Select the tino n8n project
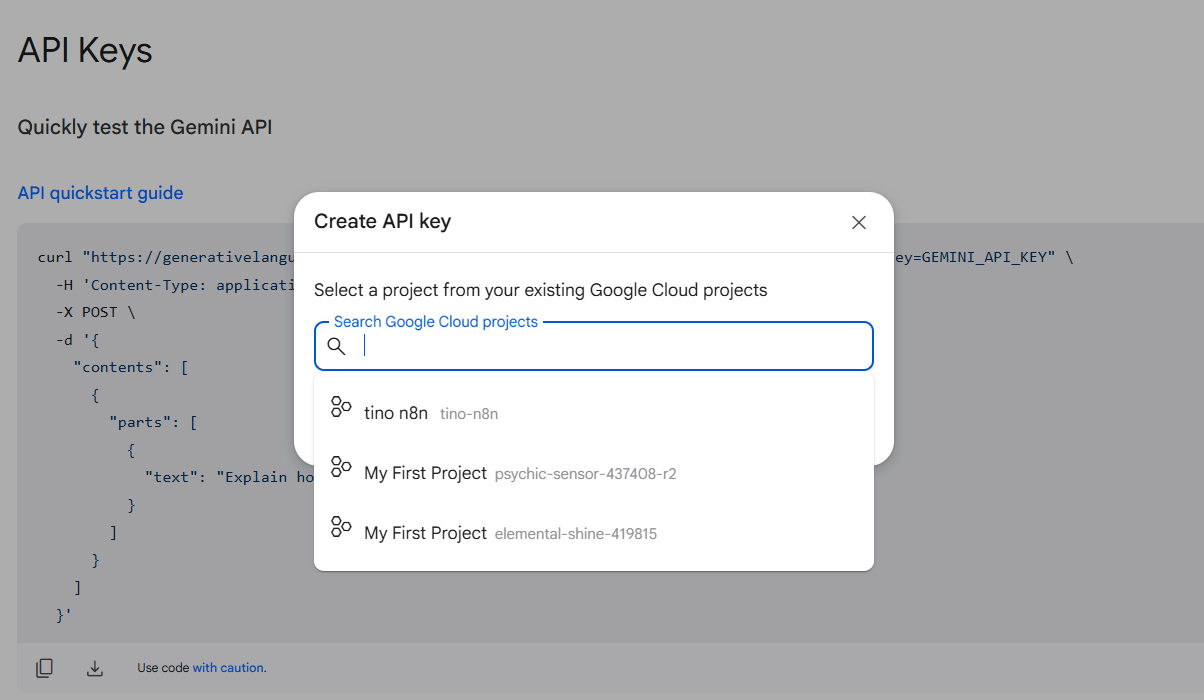 click(x=594, y=412)
